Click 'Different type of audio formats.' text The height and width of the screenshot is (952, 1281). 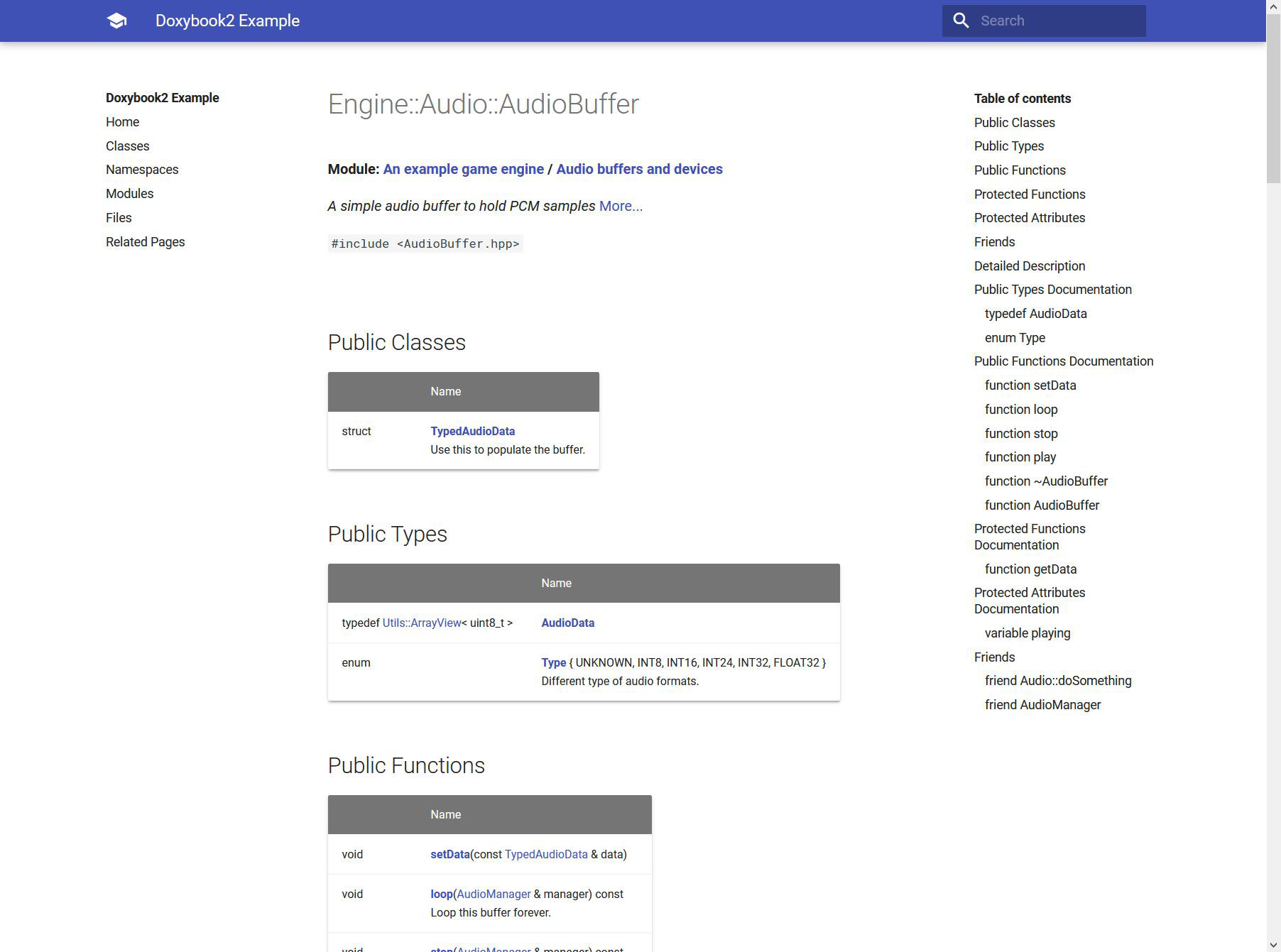620,681
